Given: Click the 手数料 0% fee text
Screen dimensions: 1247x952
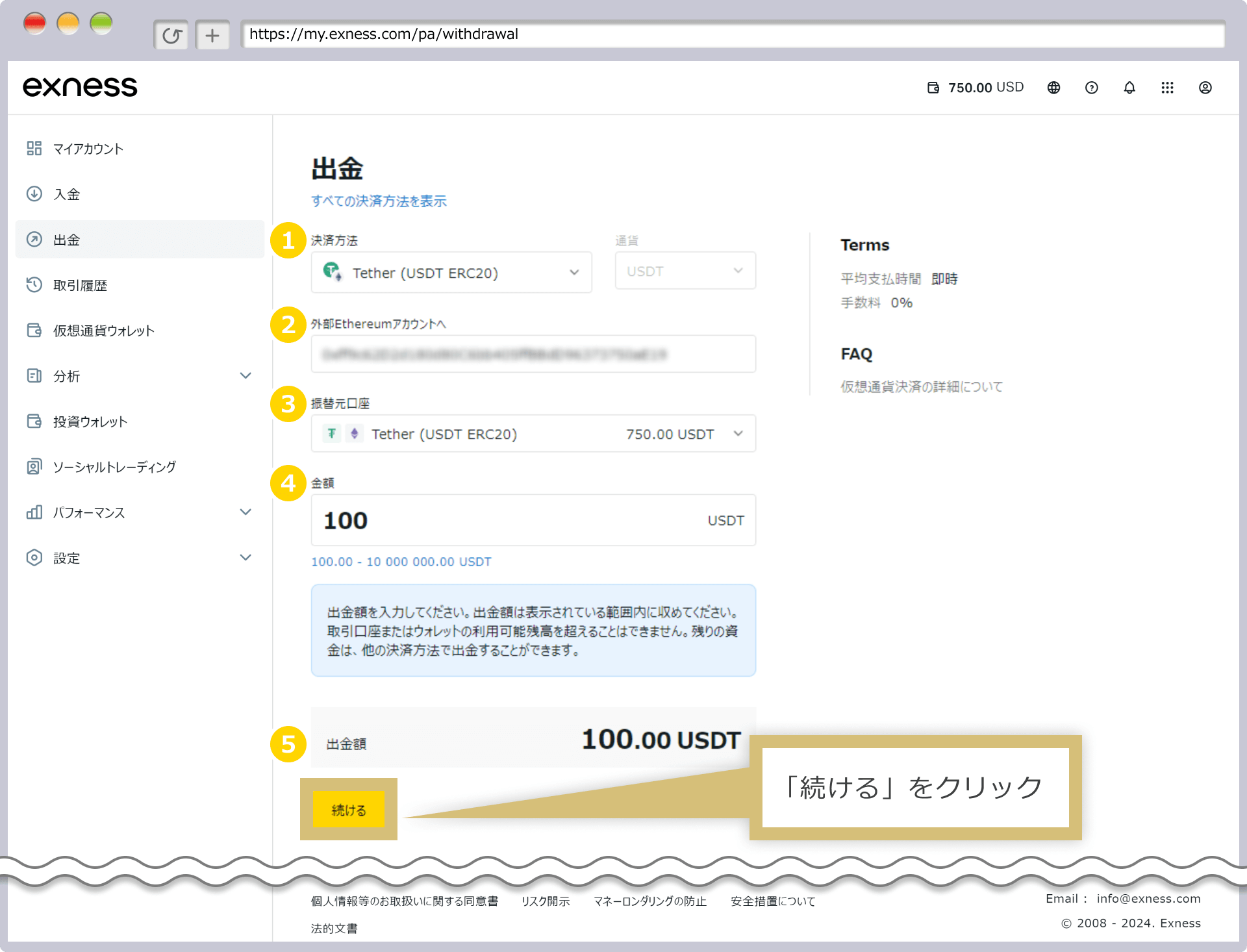Looking at the screenshot, I should click(x=877, y=303).
